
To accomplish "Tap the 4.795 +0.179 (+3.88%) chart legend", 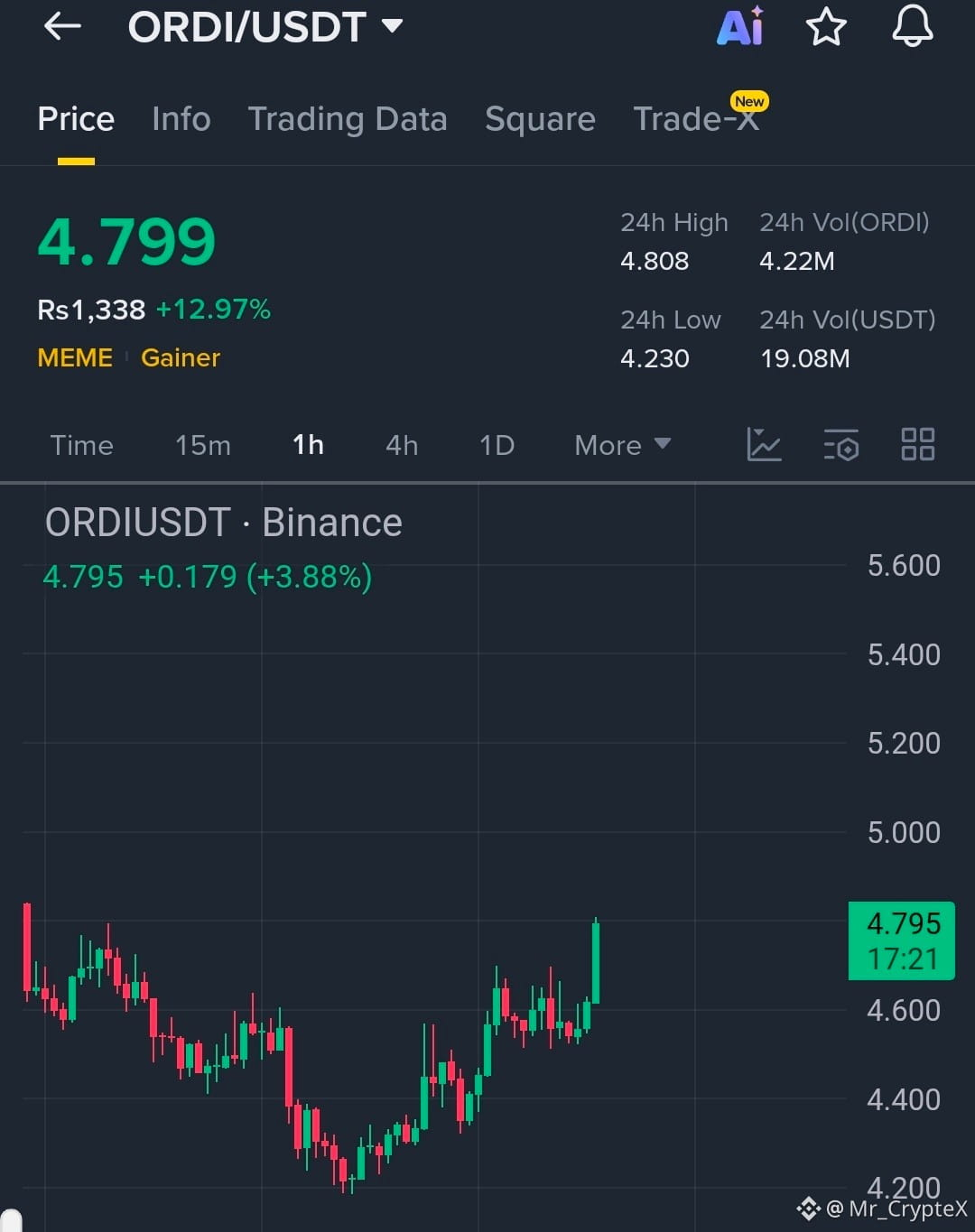I will coord(208,577).
